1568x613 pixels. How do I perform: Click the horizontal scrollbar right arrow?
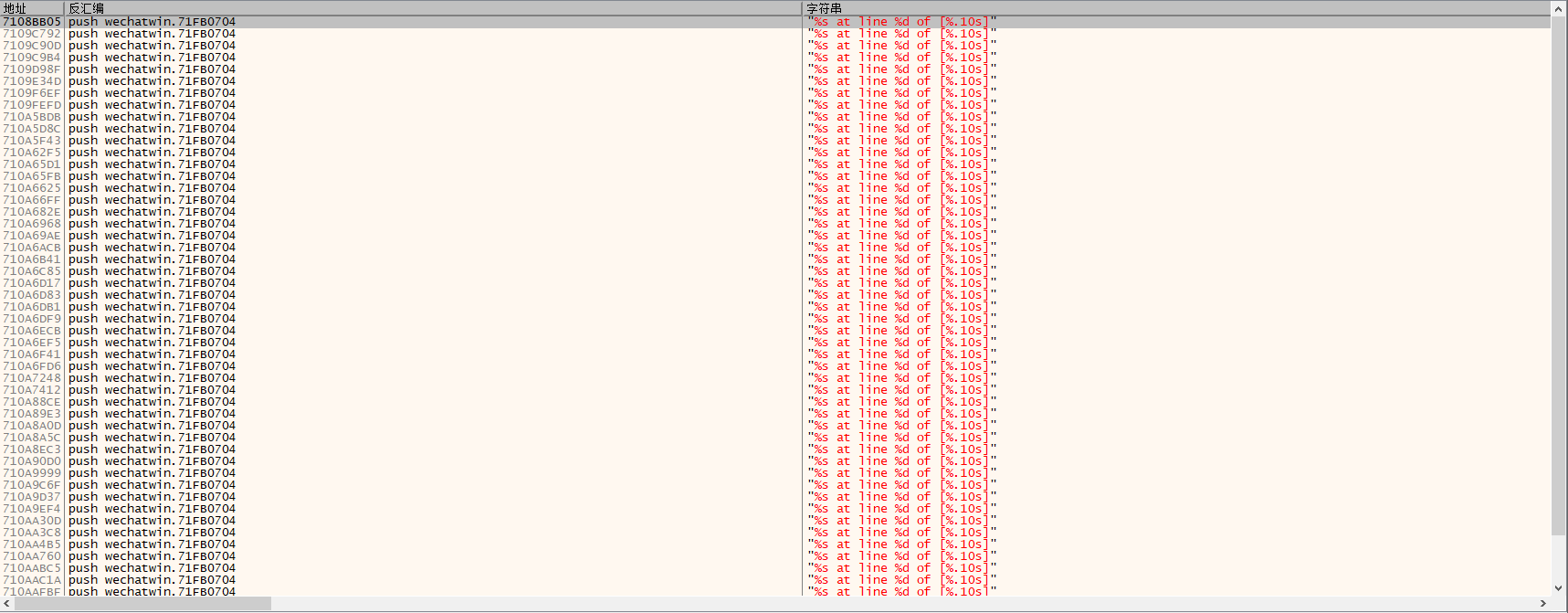coord(1543,604)
